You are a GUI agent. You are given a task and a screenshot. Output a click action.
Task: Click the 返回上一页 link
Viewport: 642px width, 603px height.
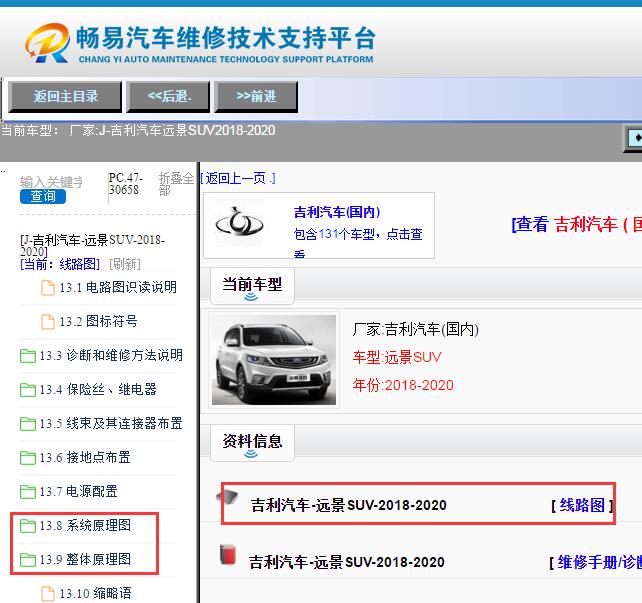tap(238, 178)
